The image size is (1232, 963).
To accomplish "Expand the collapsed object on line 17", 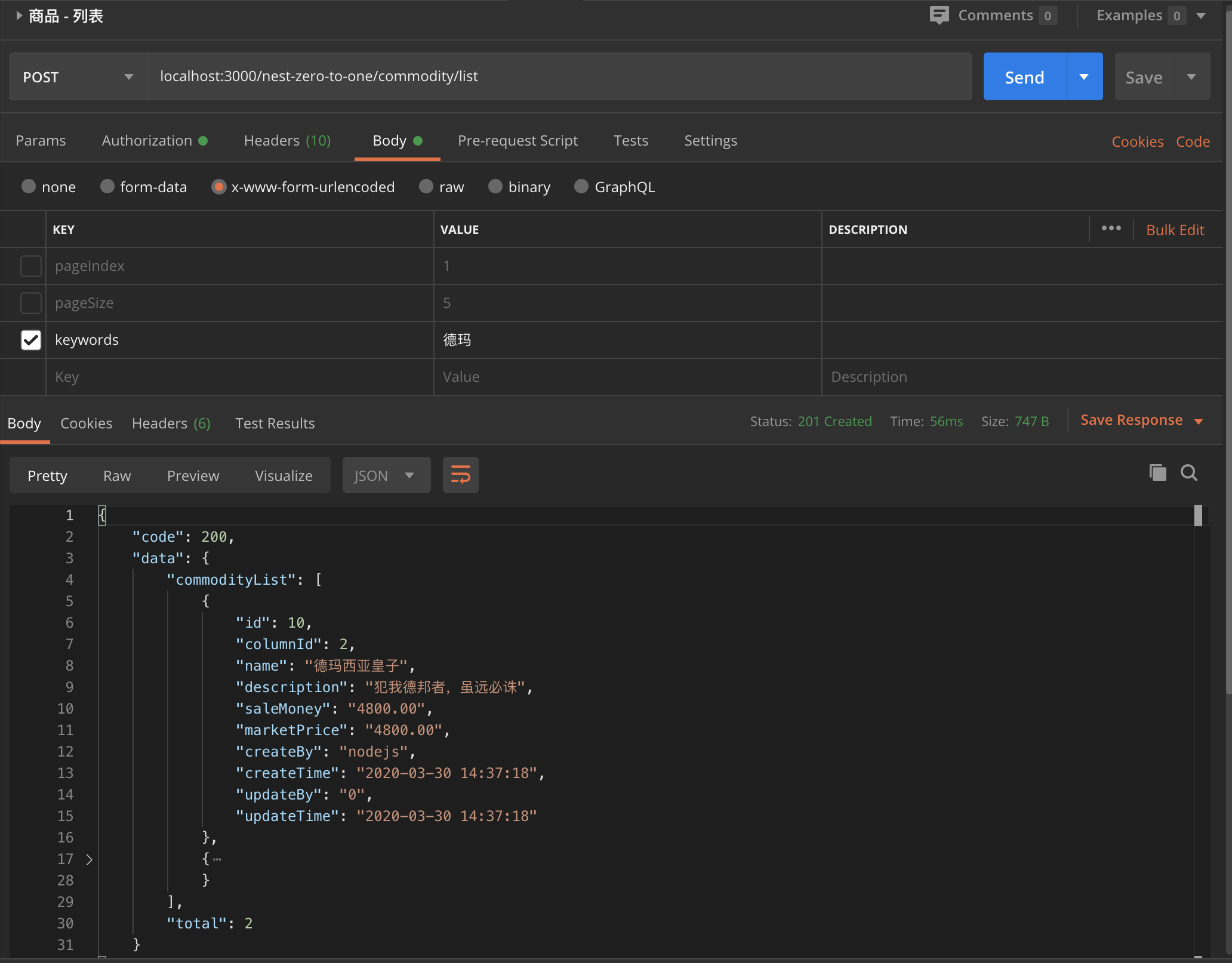I will [x=89, y=859].
